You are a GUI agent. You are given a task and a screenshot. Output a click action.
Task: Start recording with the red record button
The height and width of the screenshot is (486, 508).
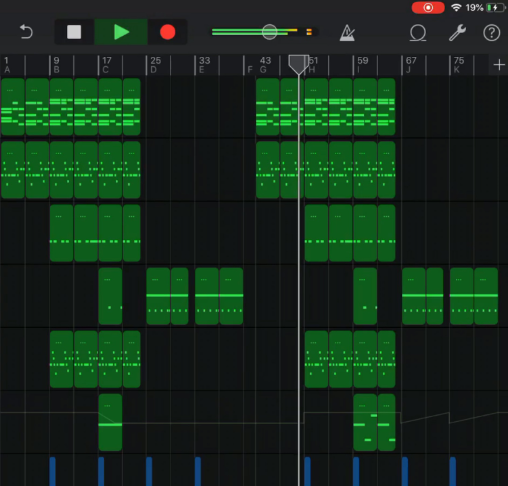167,32
